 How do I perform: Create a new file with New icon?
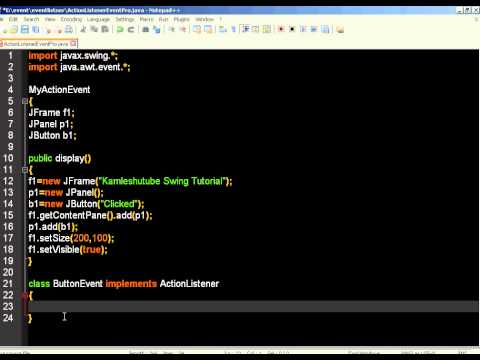click(x=5, y=30)
